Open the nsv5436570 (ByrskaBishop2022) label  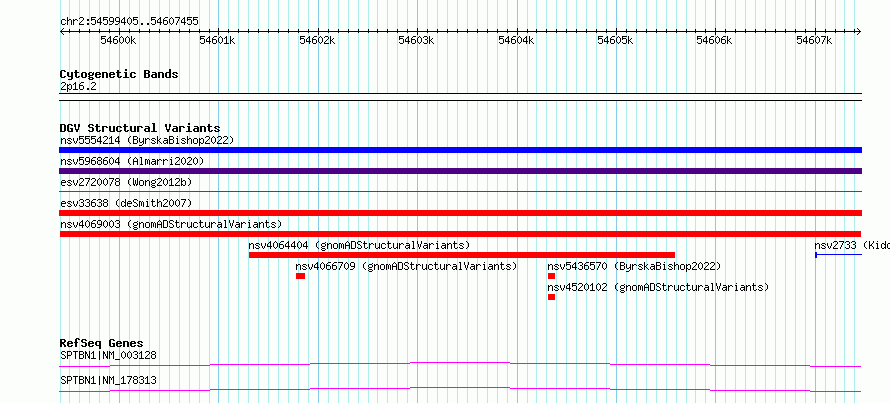(x=634, y=266)
